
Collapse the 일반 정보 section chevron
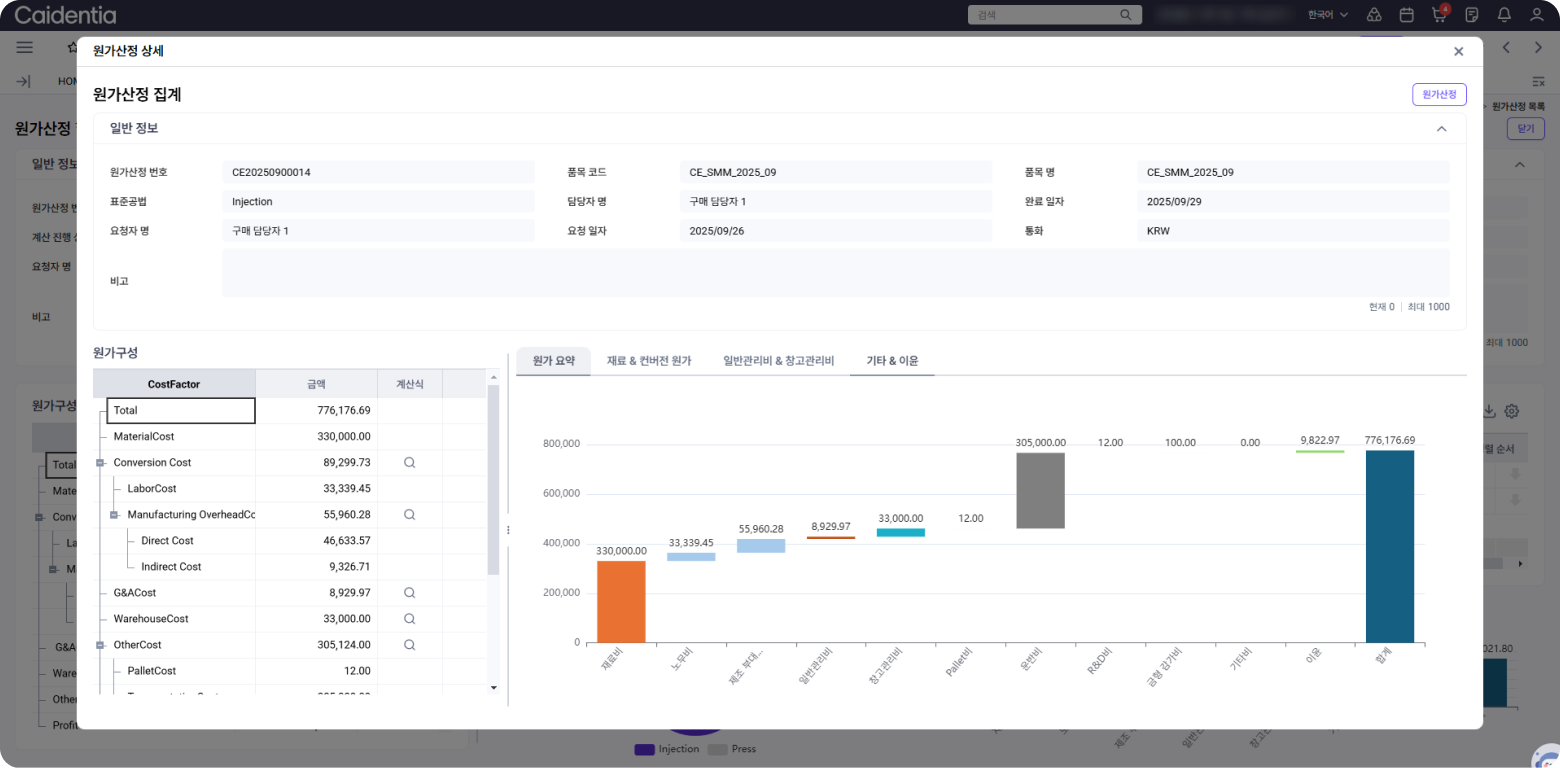[1441, 129]
